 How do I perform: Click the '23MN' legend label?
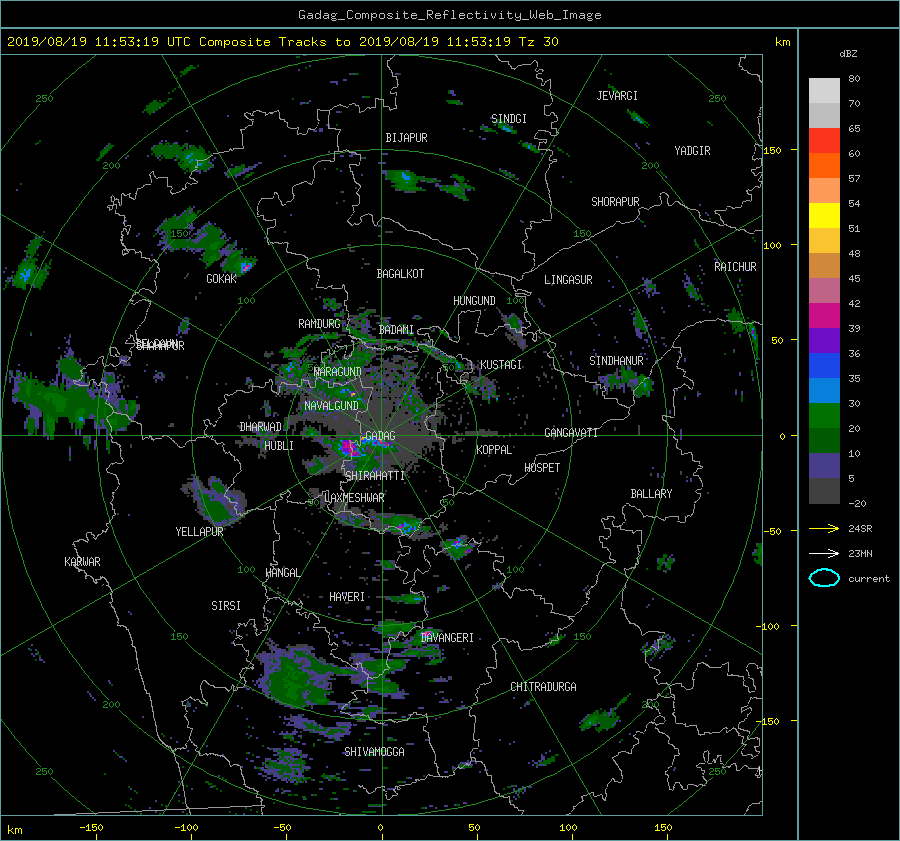[860, 554]
